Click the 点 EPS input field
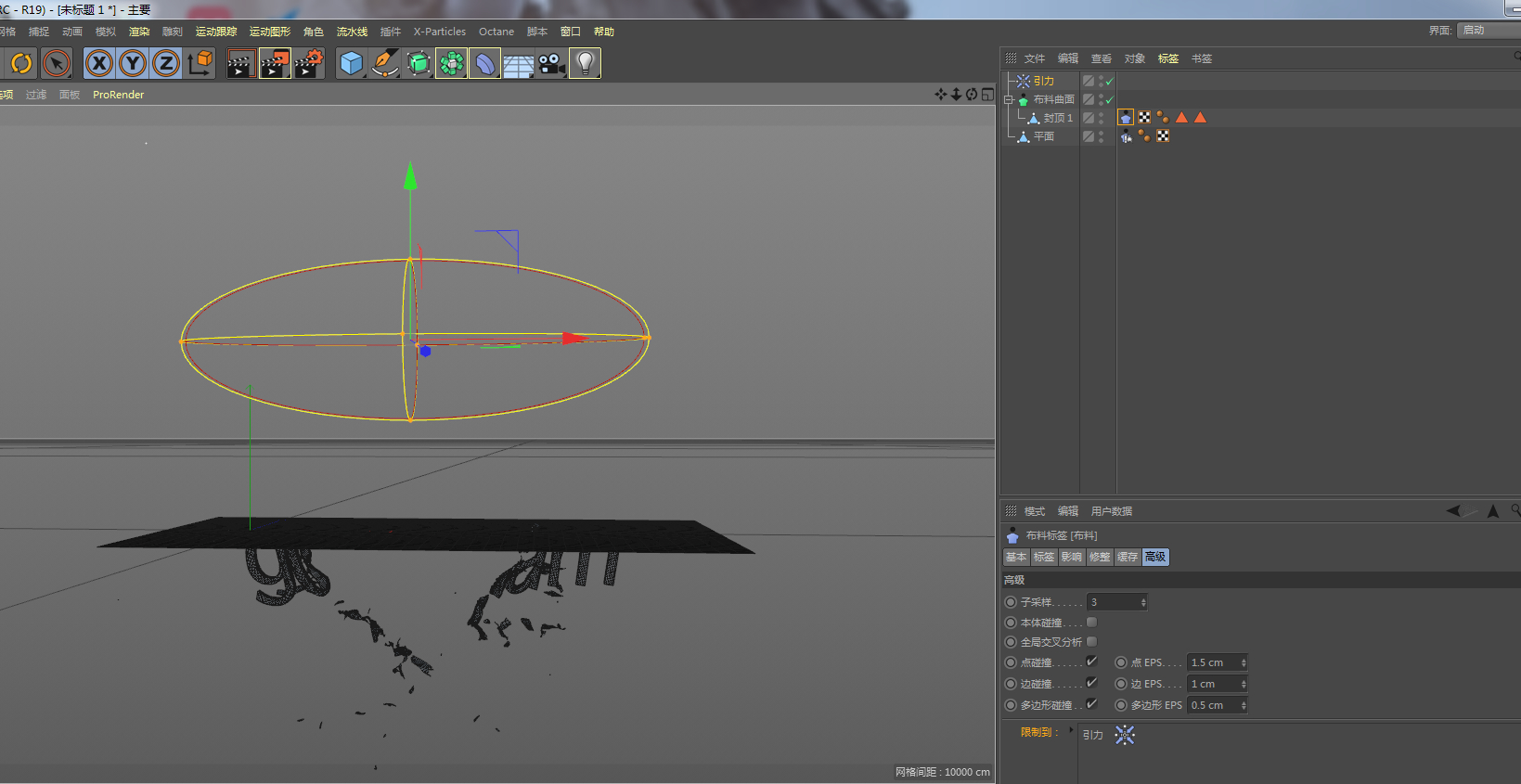 (x=1212, y=662)
